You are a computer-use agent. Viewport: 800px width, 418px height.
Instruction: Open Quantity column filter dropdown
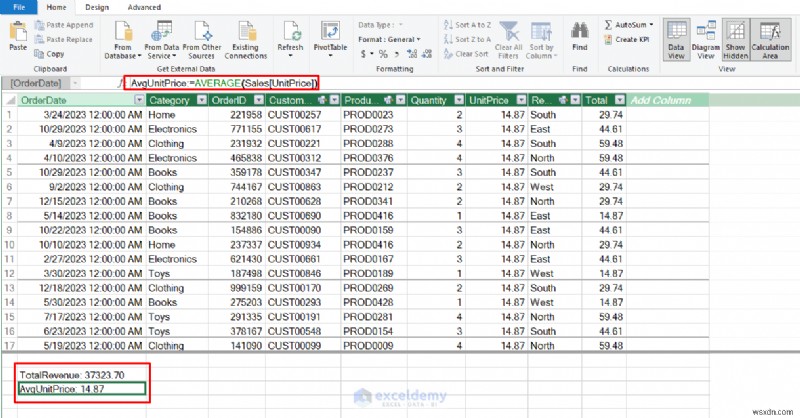[x=459, y=100]
